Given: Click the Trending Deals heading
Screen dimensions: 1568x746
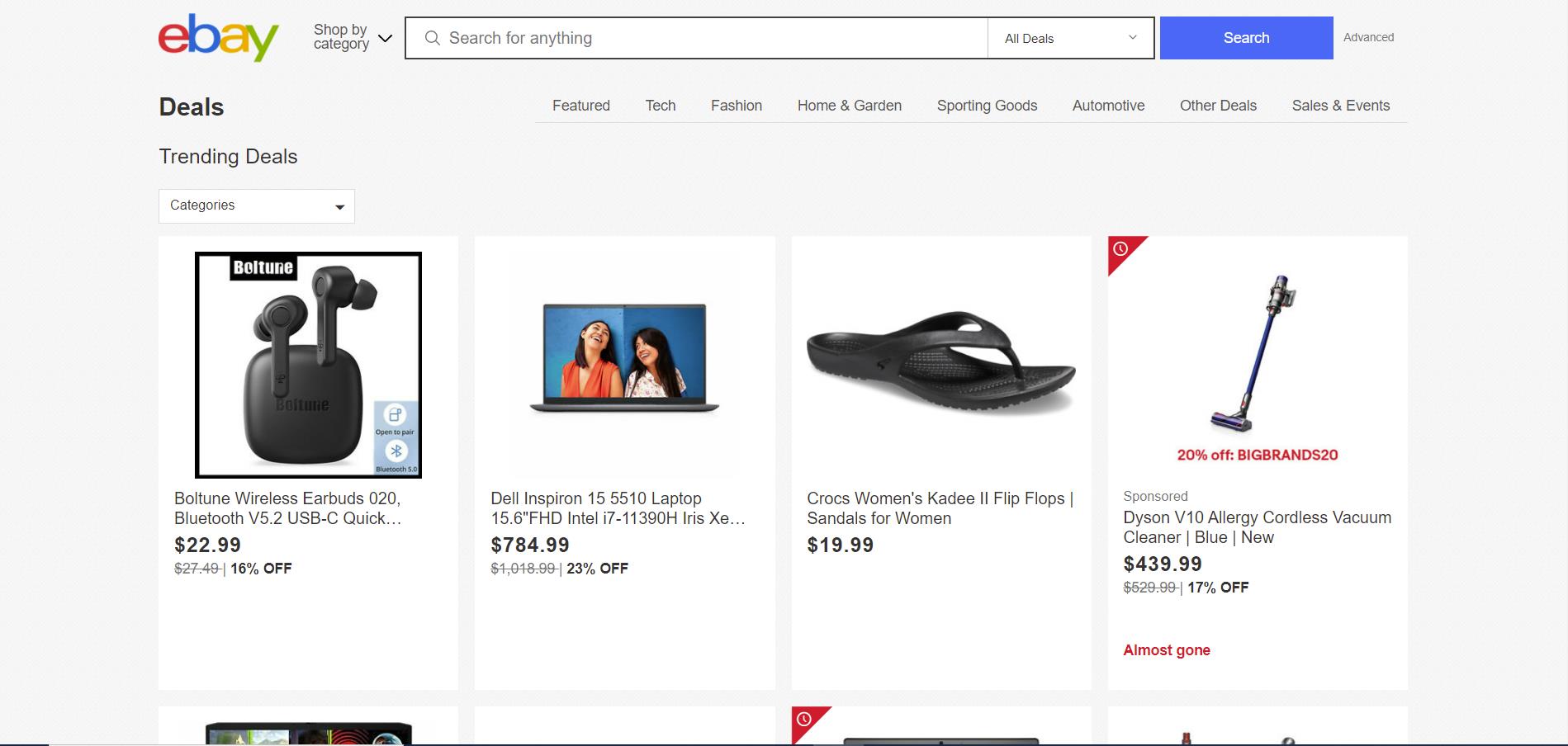Looking at the screenshot, I should (x=228, y=157).
